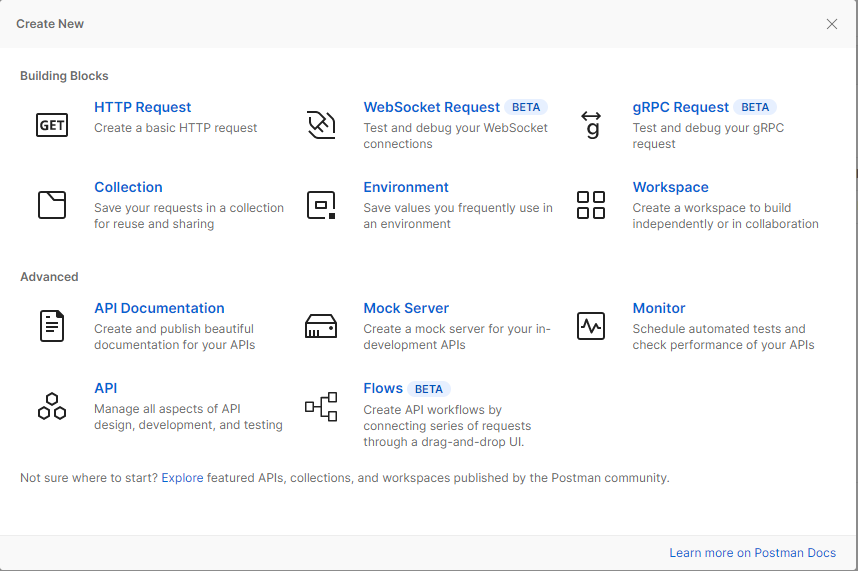Viewport: 858px width, 571px height.
Task: Open the Environment title link
Action: point(406,187)
